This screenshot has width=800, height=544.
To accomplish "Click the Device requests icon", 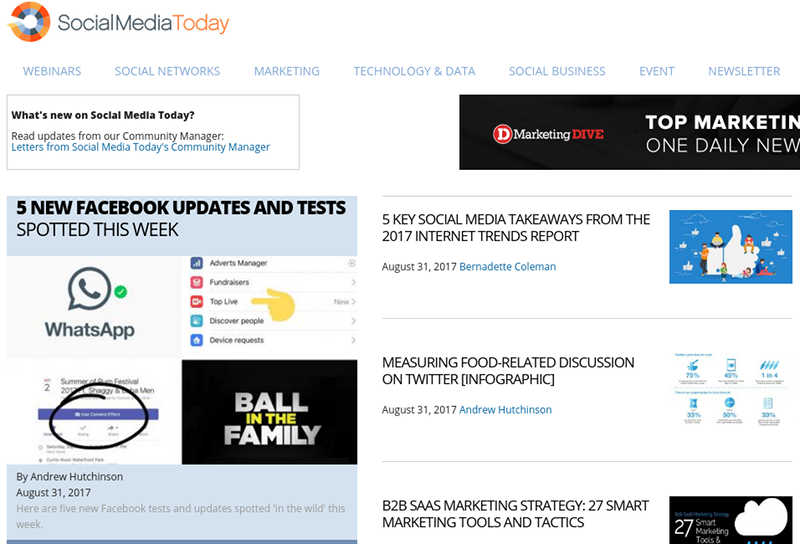I will pos(197,340).
